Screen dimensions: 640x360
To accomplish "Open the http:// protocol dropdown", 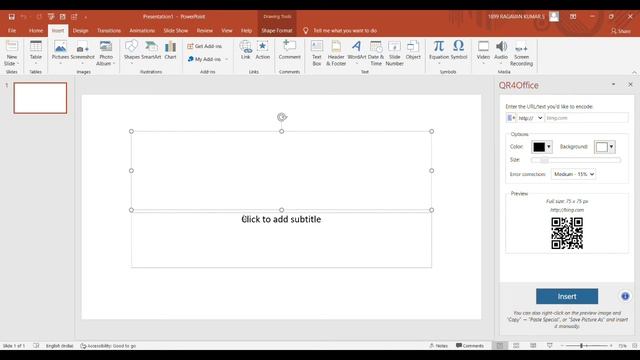I will pos(530,118).
